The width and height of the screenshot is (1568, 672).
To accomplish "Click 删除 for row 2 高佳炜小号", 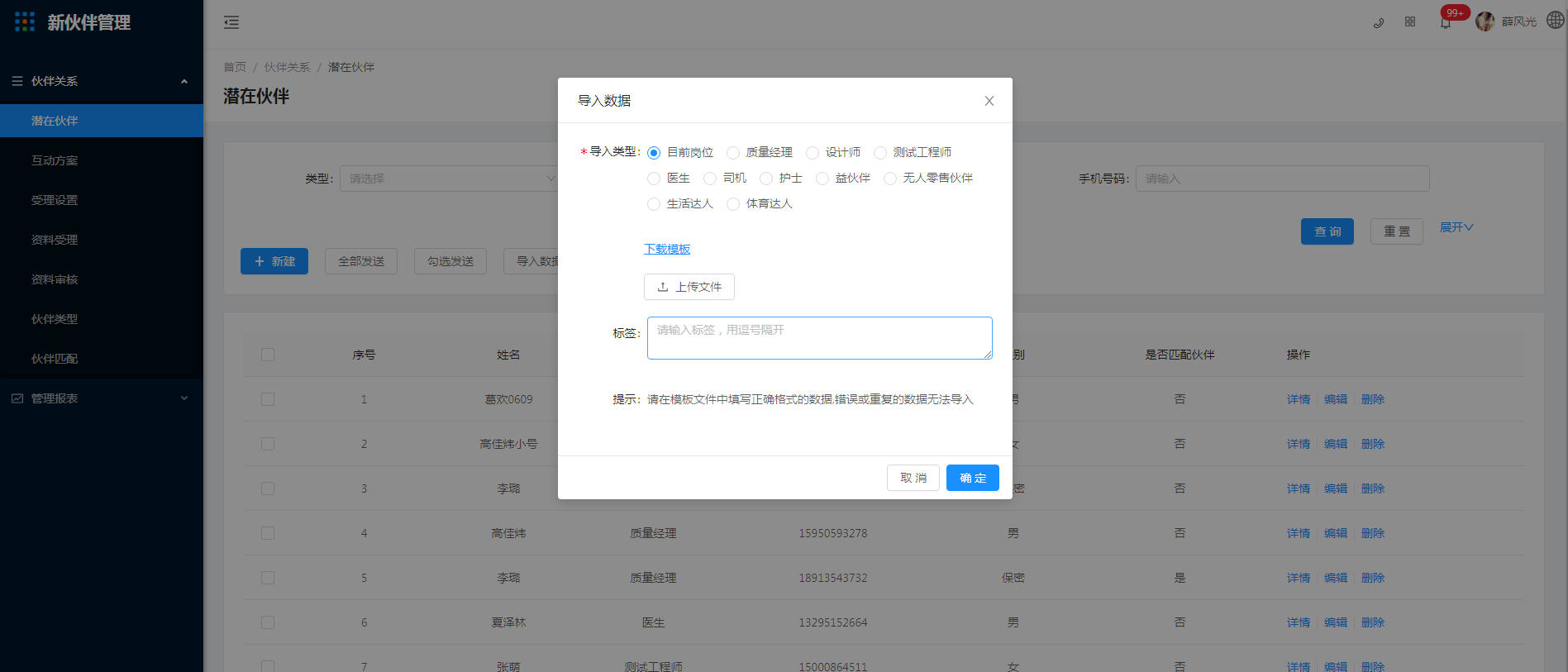I will (x=1373, y=444).
